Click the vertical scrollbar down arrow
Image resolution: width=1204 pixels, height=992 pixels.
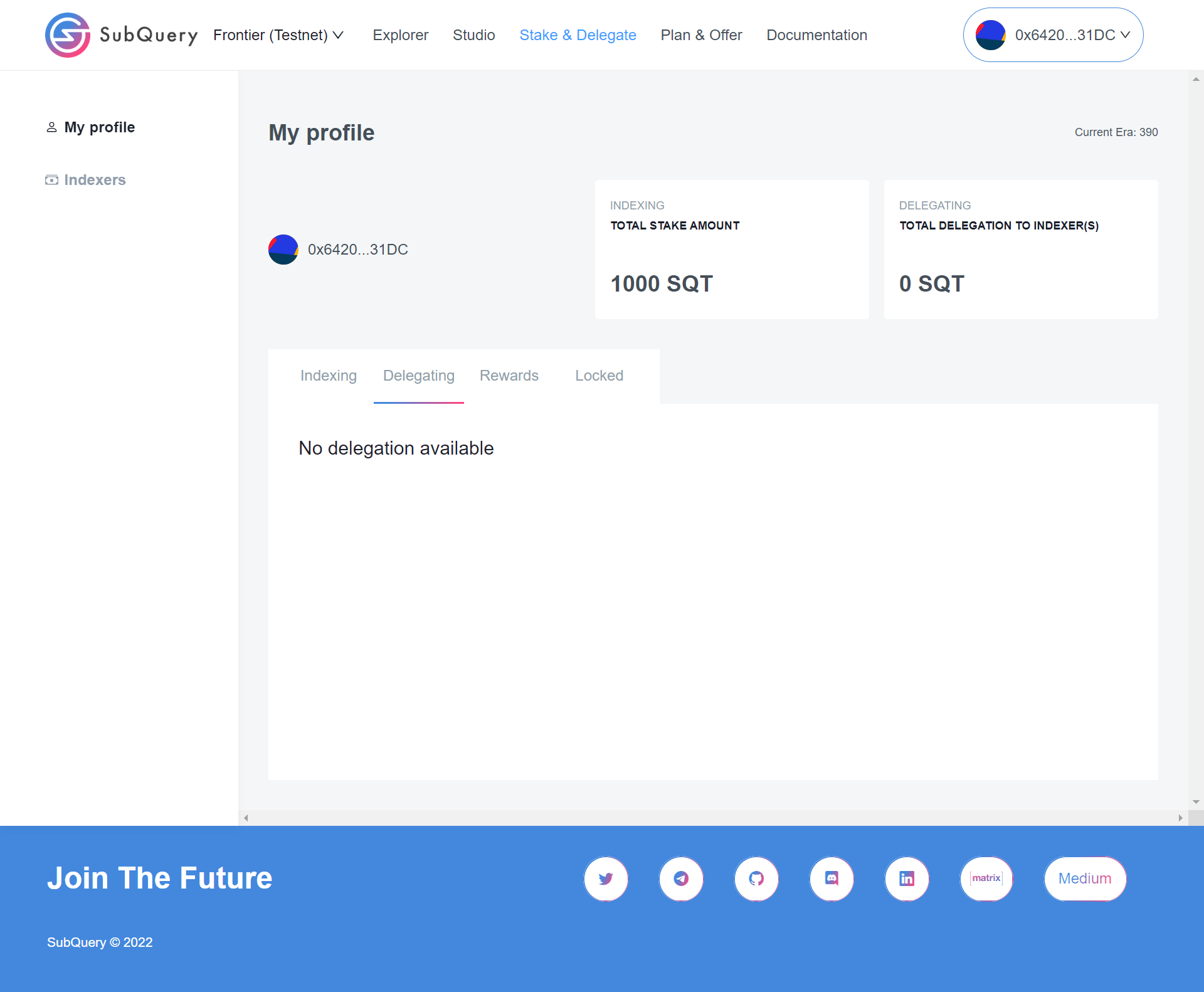1196,802
